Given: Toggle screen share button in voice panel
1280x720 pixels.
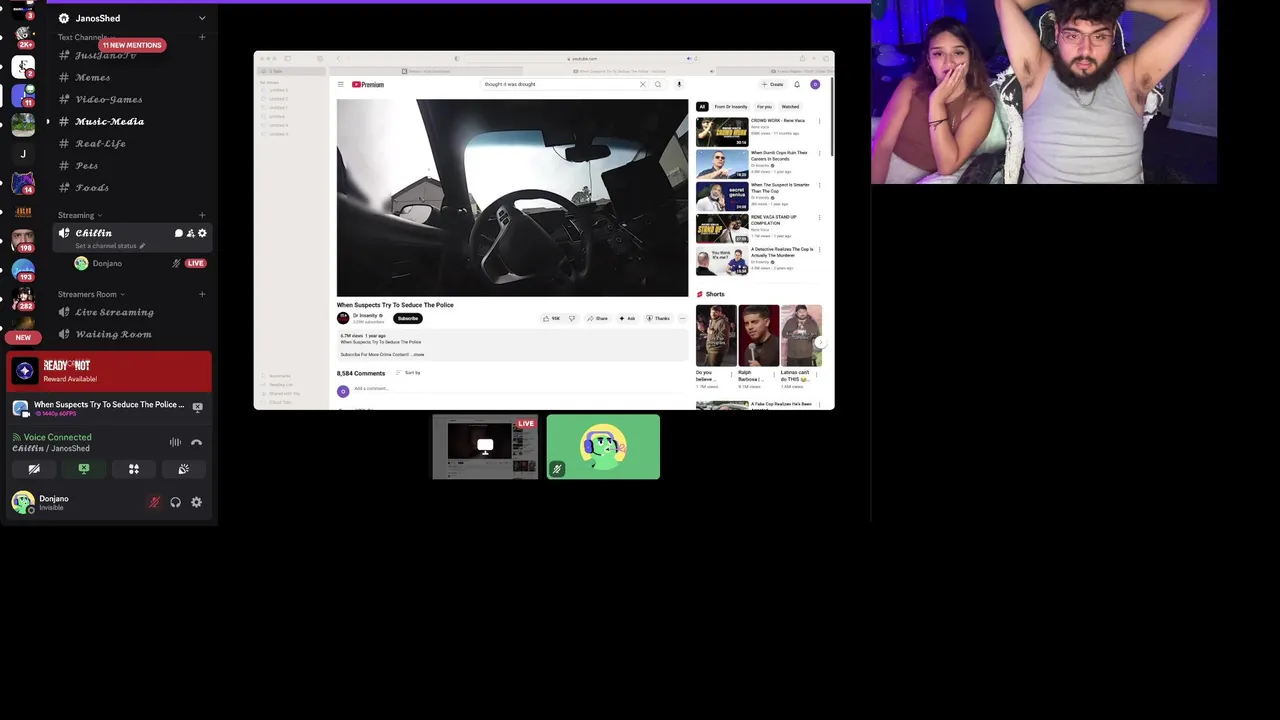Looking at the screenshot, I should (x=84, y=469).
